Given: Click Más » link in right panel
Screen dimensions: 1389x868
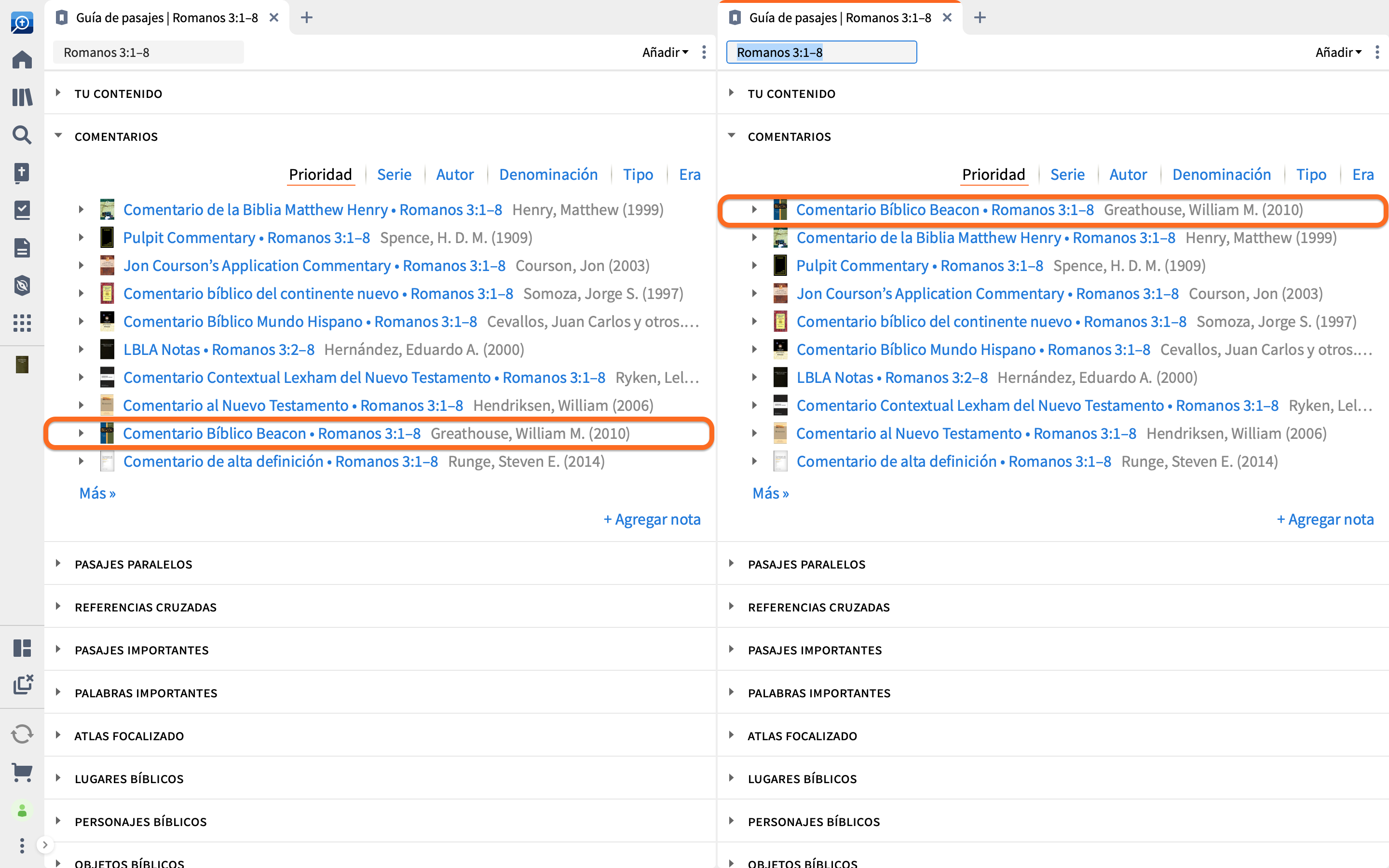Looking at the screenshot, I should click(x=771, y=494).
